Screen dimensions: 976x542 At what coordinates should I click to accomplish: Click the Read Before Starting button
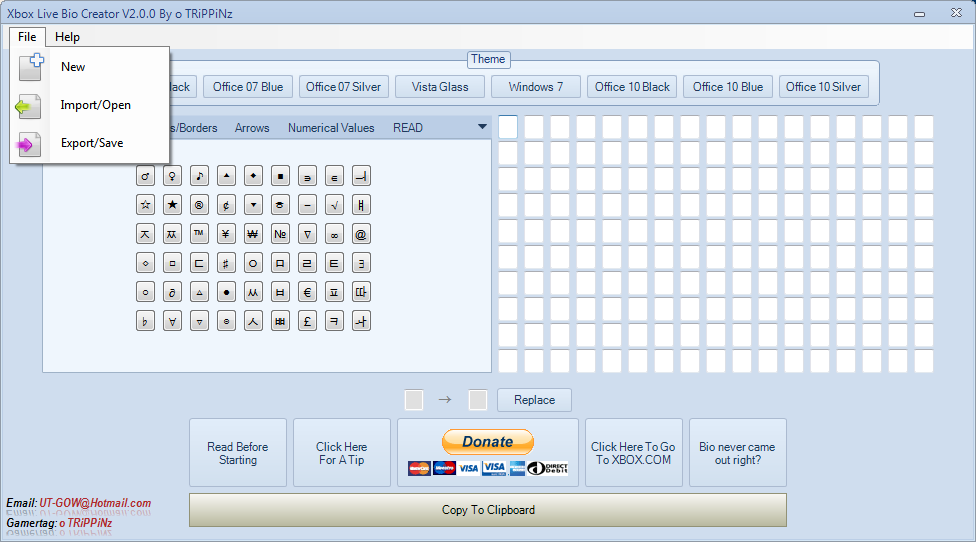pos(238,453)
